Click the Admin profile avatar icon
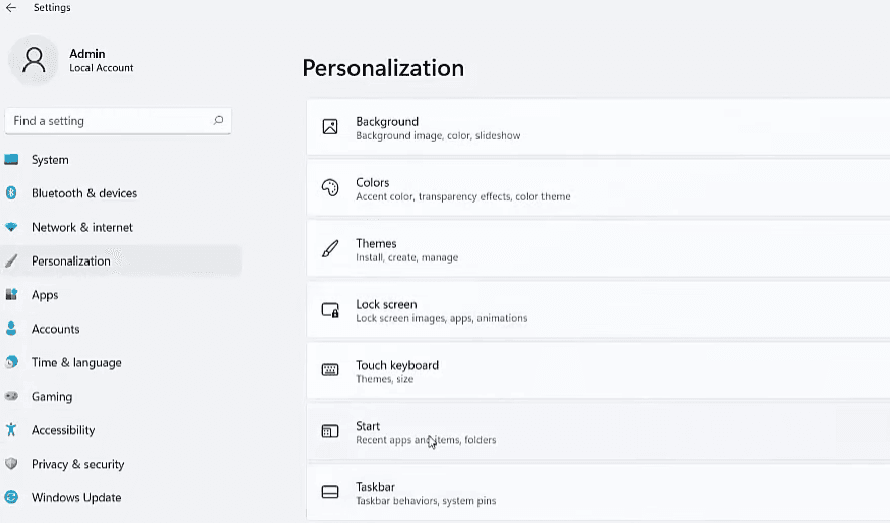Screen dimensions: 890x523 (x=33, y=60)
